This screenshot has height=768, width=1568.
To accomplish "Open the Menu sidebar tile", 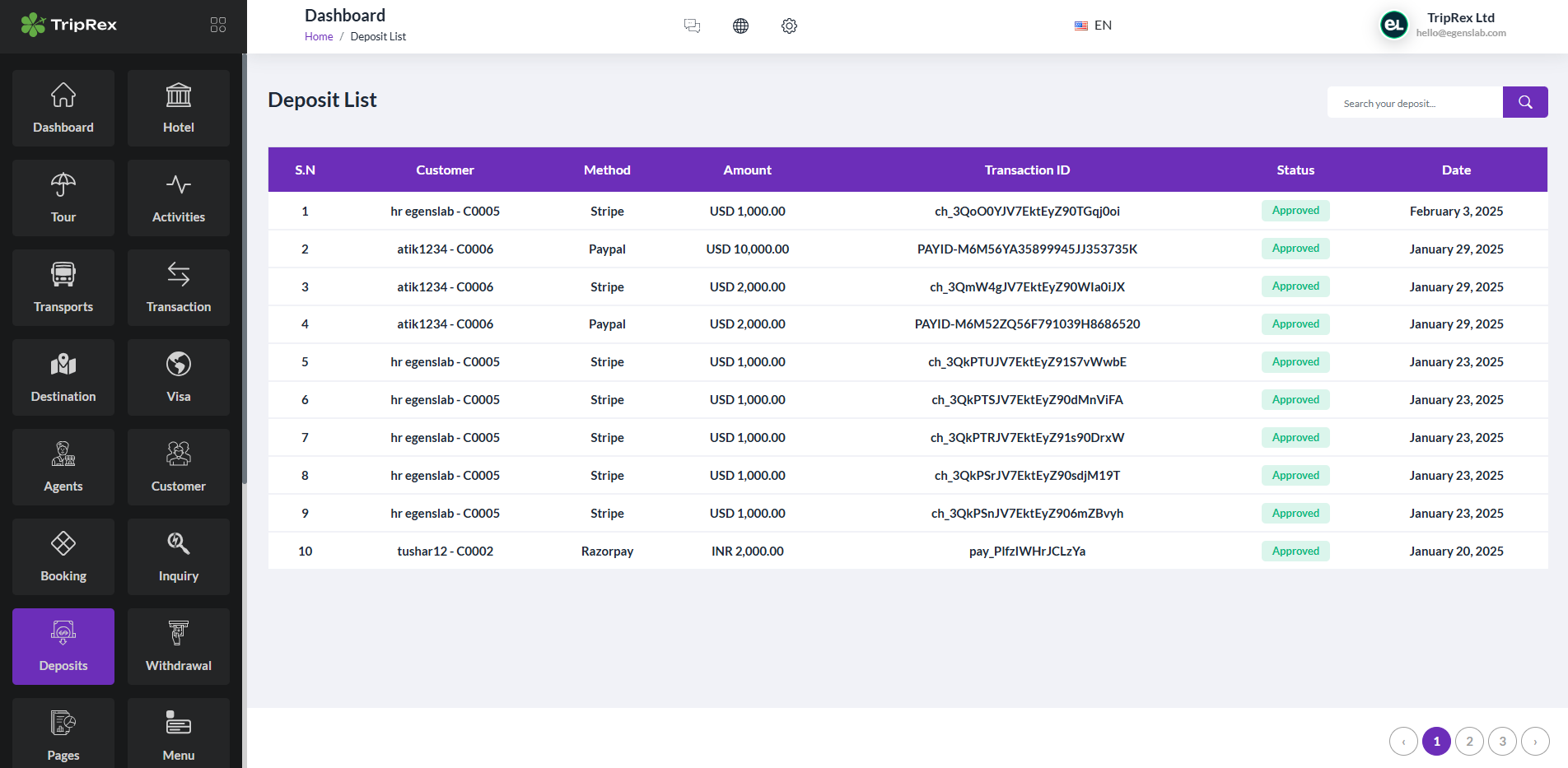I will [x=179, y=733].
